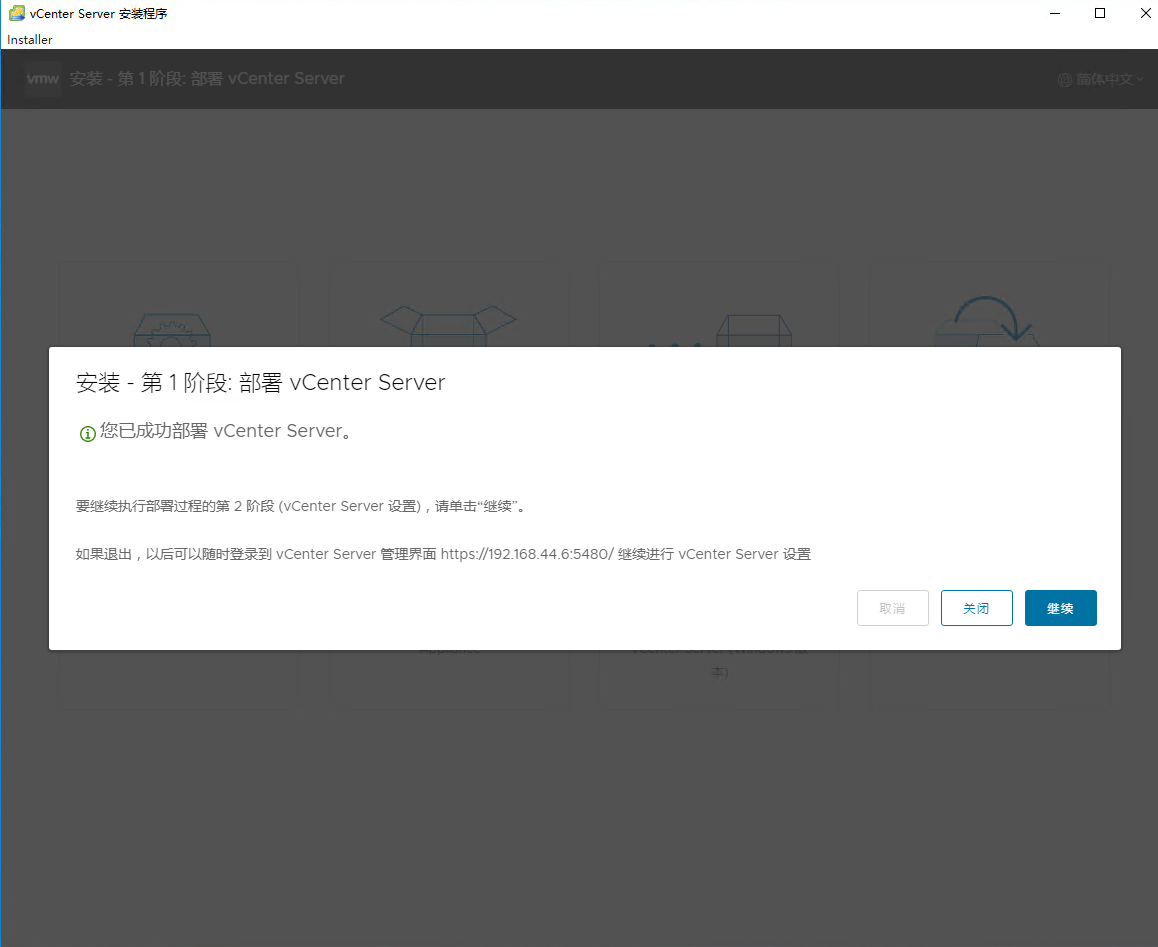
Task: Click the 关闭 button in dialog
Action: tap(976, 608)
